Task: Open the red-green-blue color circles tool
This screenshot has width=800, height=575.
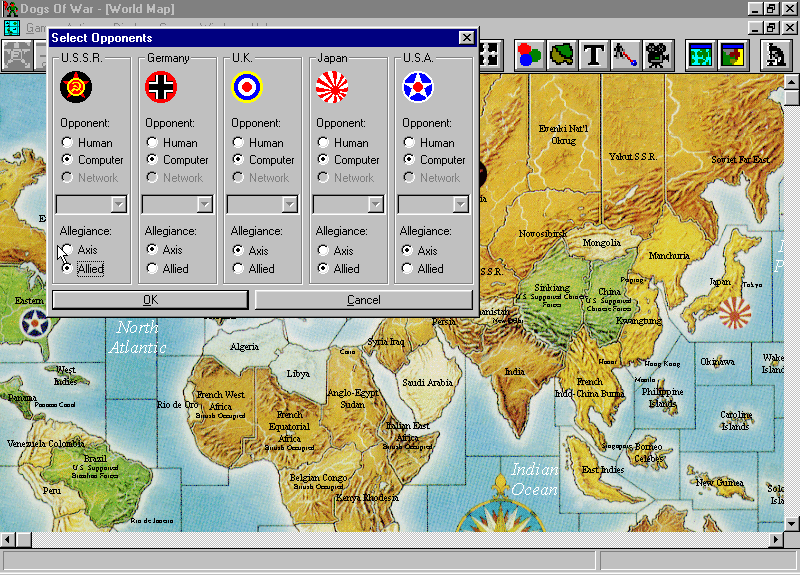Action: (x=529, y=55)
